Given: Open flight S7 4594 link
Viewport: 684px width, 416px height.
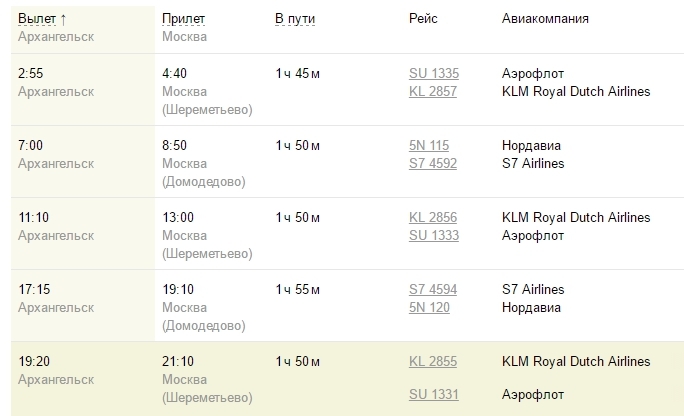Looking at the screenshot, I should (433, 289).
